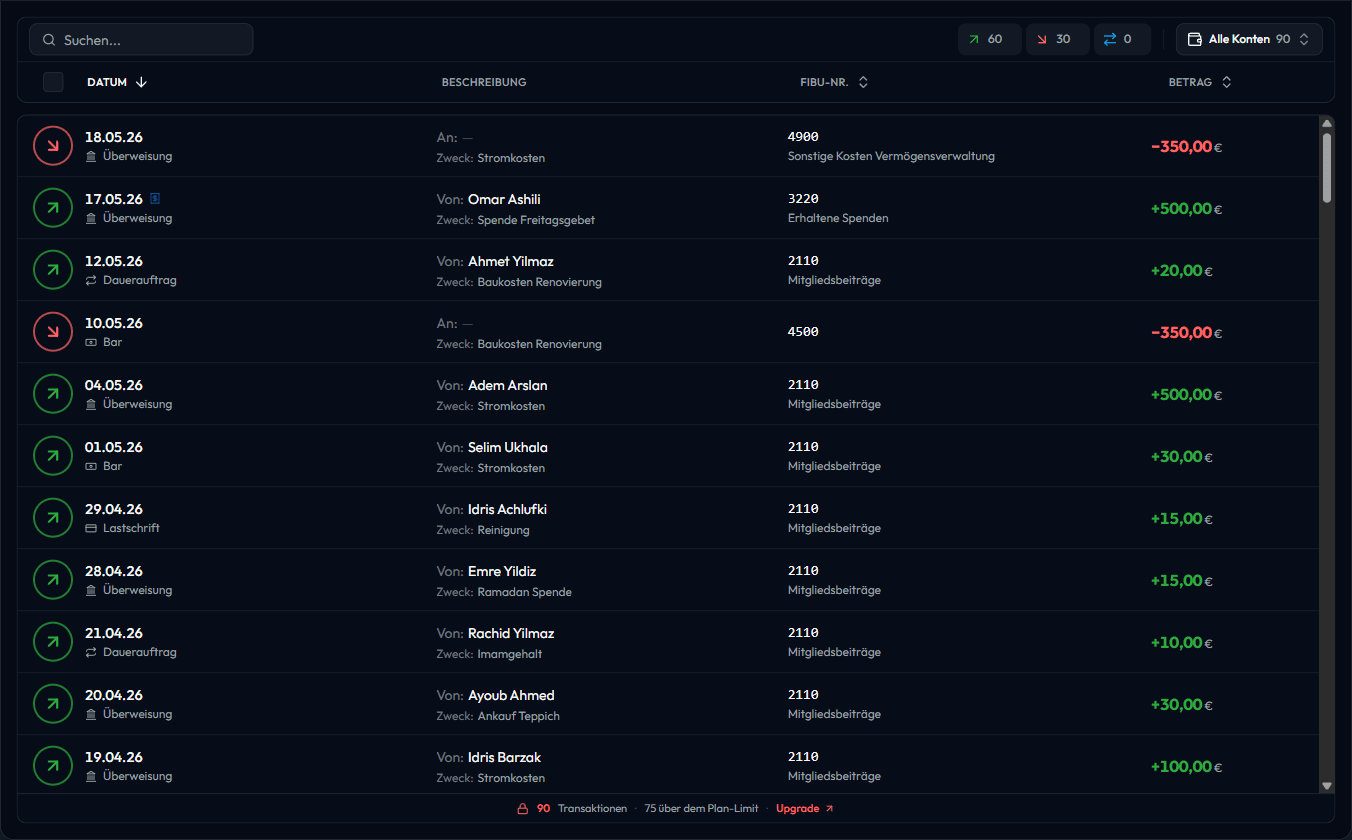Filter by transfer transactions showing 0
The height and width of the screenshot is (840, 1352).
[1122, 40]
